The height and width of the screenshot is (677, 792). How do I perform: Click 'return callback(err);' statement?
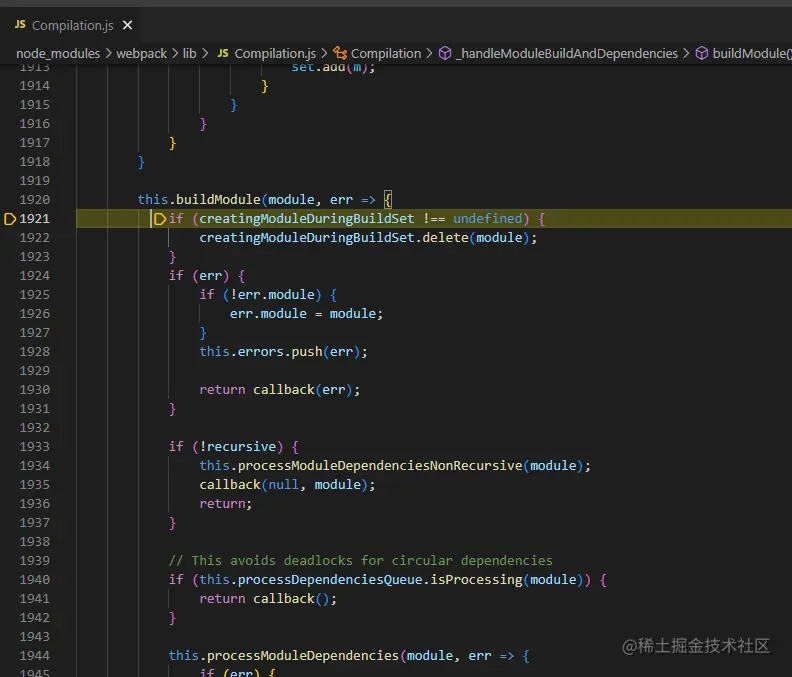280,390
